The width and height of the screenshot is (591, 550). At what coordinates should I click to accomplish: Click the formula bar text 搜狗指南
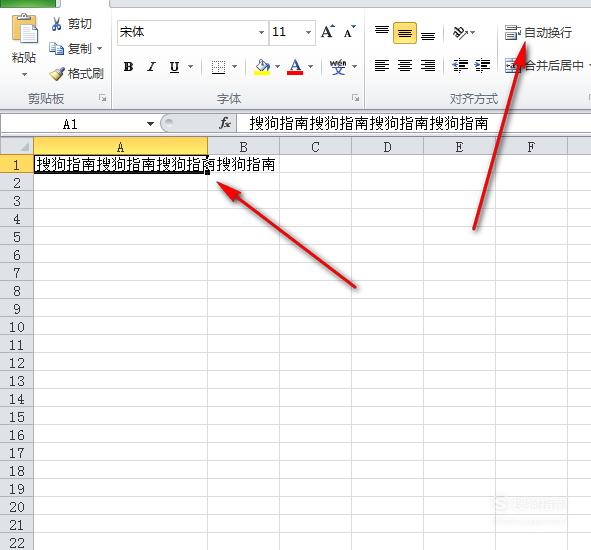[369, 123]
